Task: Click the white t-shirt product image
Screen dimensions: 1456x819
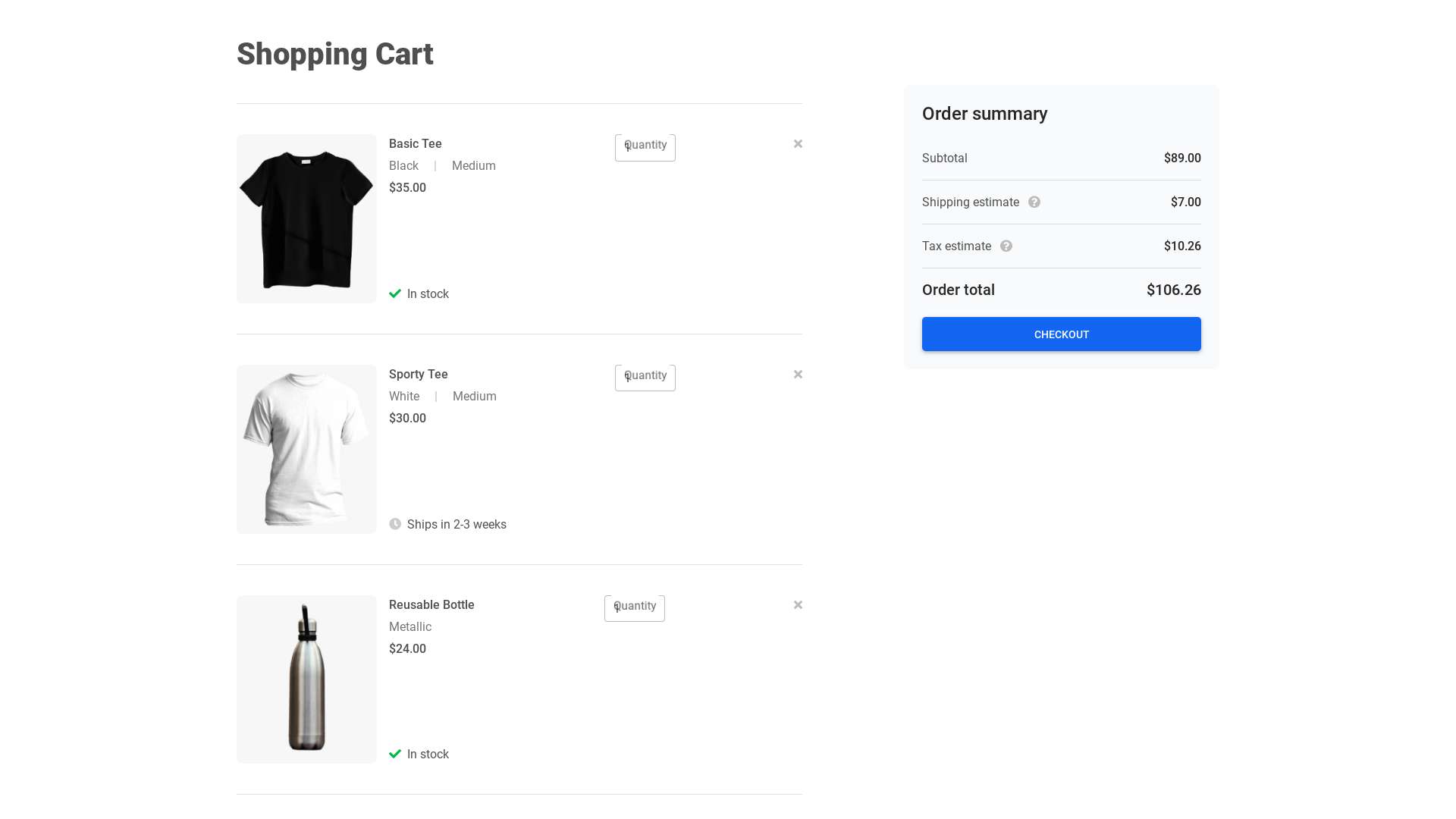Action: [x=306, y=449]
